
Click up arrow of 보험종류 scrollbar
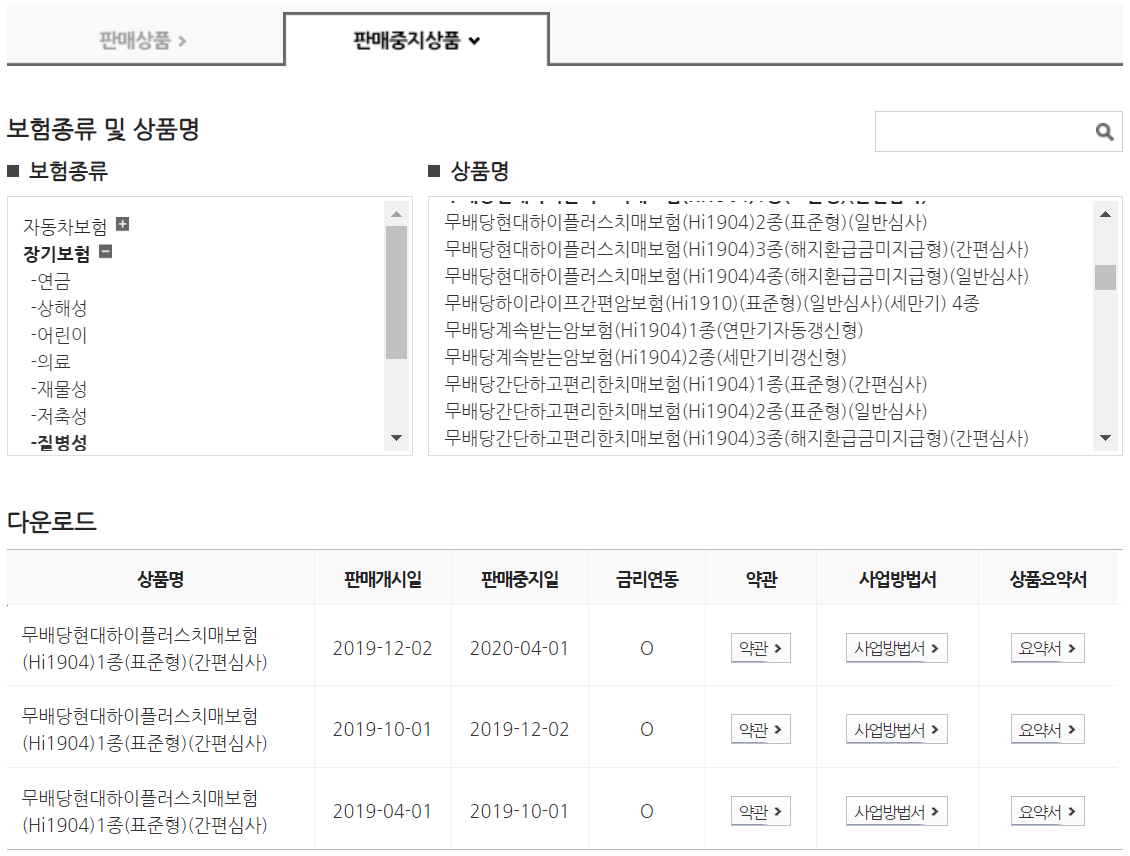396,214
